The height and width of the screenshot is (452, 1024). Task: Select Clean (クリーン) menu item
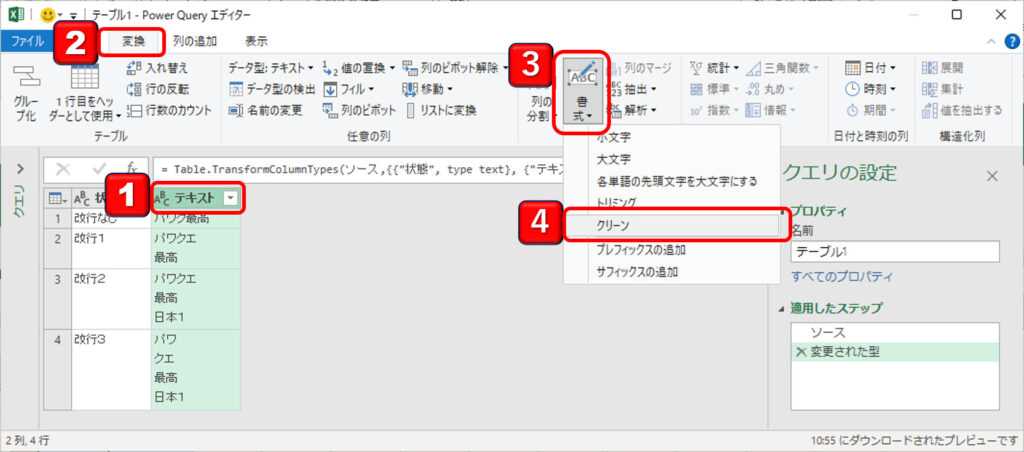[672, 225]
